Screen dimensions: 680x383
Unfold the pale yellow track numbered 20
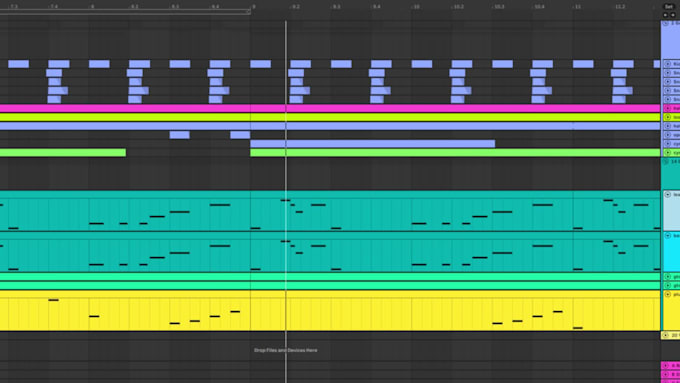[666, 335]
